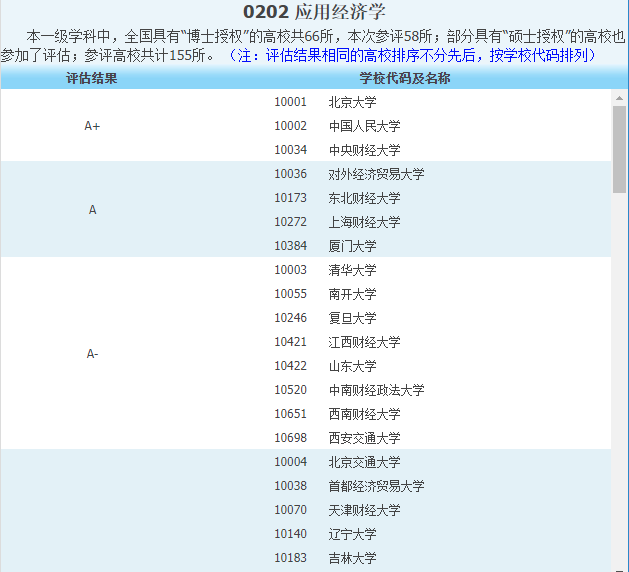Click the vertical scrollbar thumb

(x=619, y=150)
